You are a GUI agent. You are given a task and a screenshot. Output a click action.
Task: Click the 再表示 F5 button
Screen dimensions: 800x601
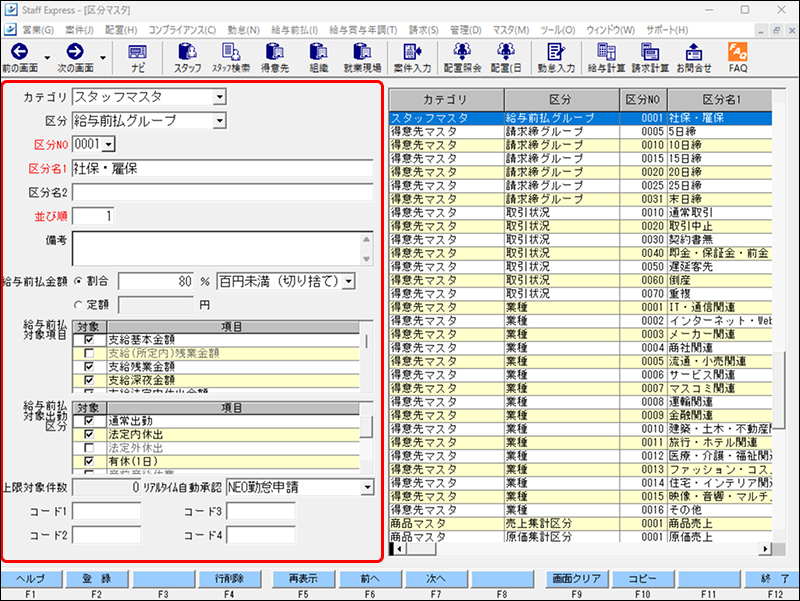pos(303,579)
